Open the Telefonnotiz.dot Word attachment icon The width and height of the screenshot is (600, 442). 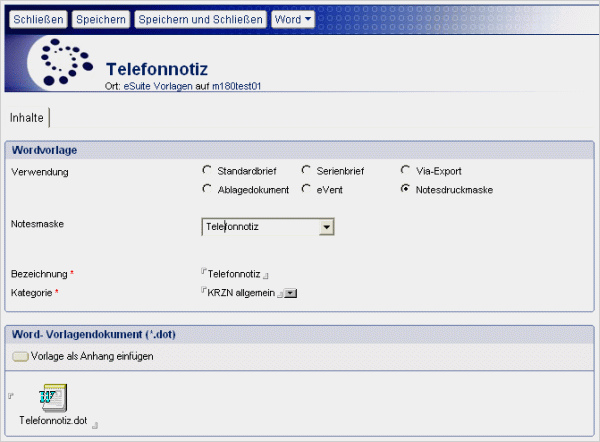pyautogui.click(x=53, y=398)
